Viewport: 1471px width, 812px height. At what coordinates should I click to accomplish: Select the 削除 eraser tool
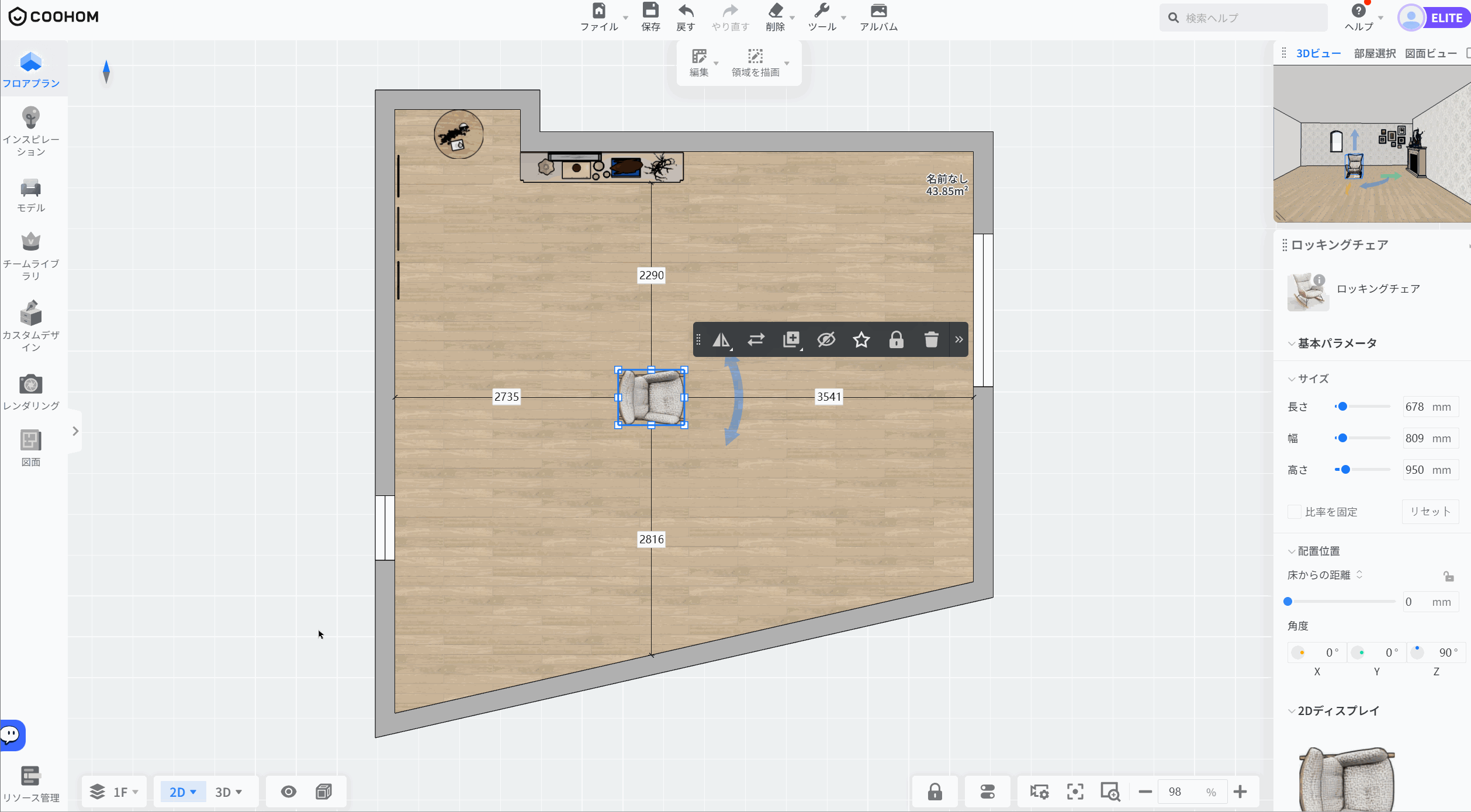pos(775,17)
